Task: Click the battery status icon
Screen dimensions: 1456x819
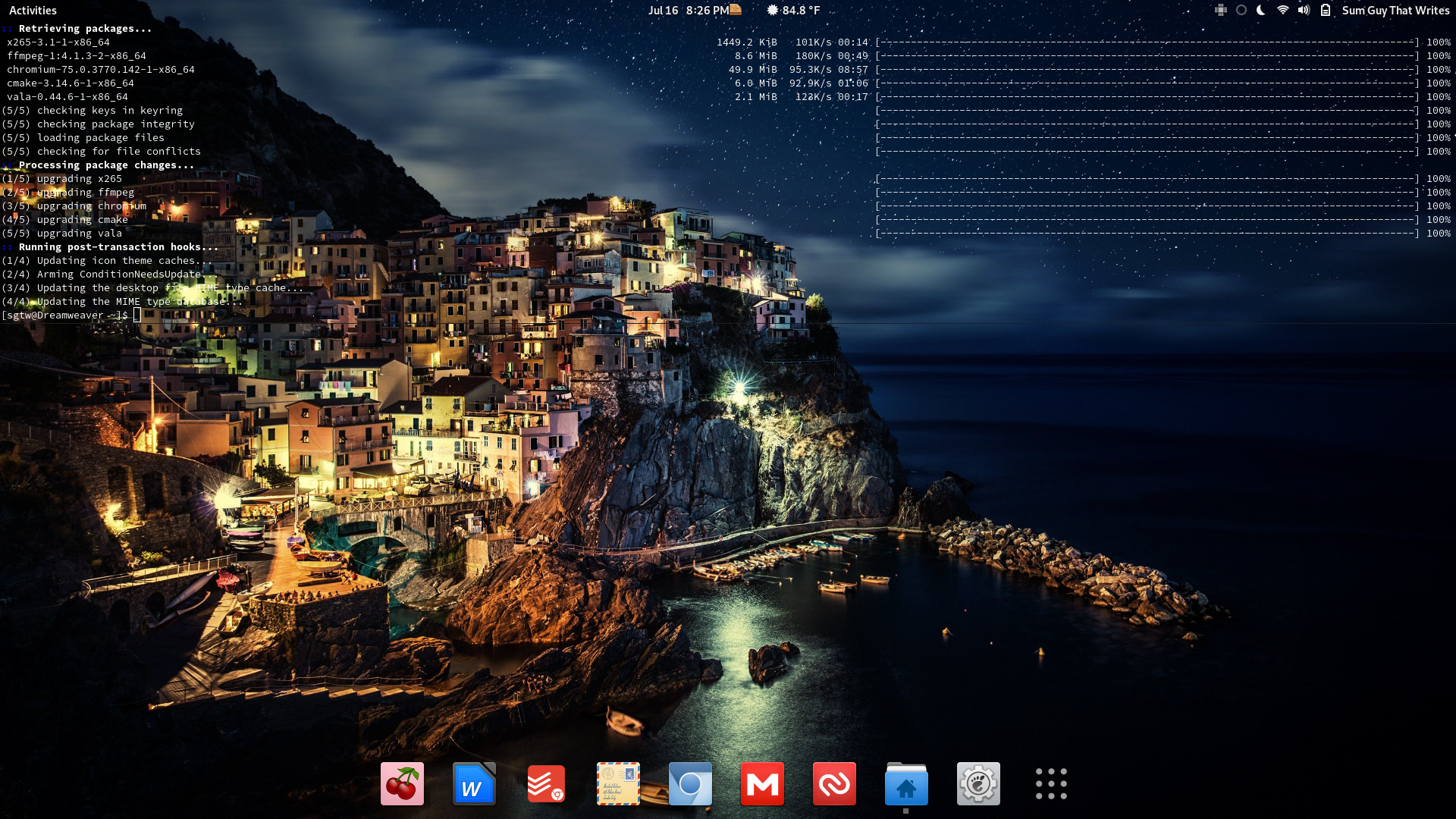Action: (x=1326, y=11)
